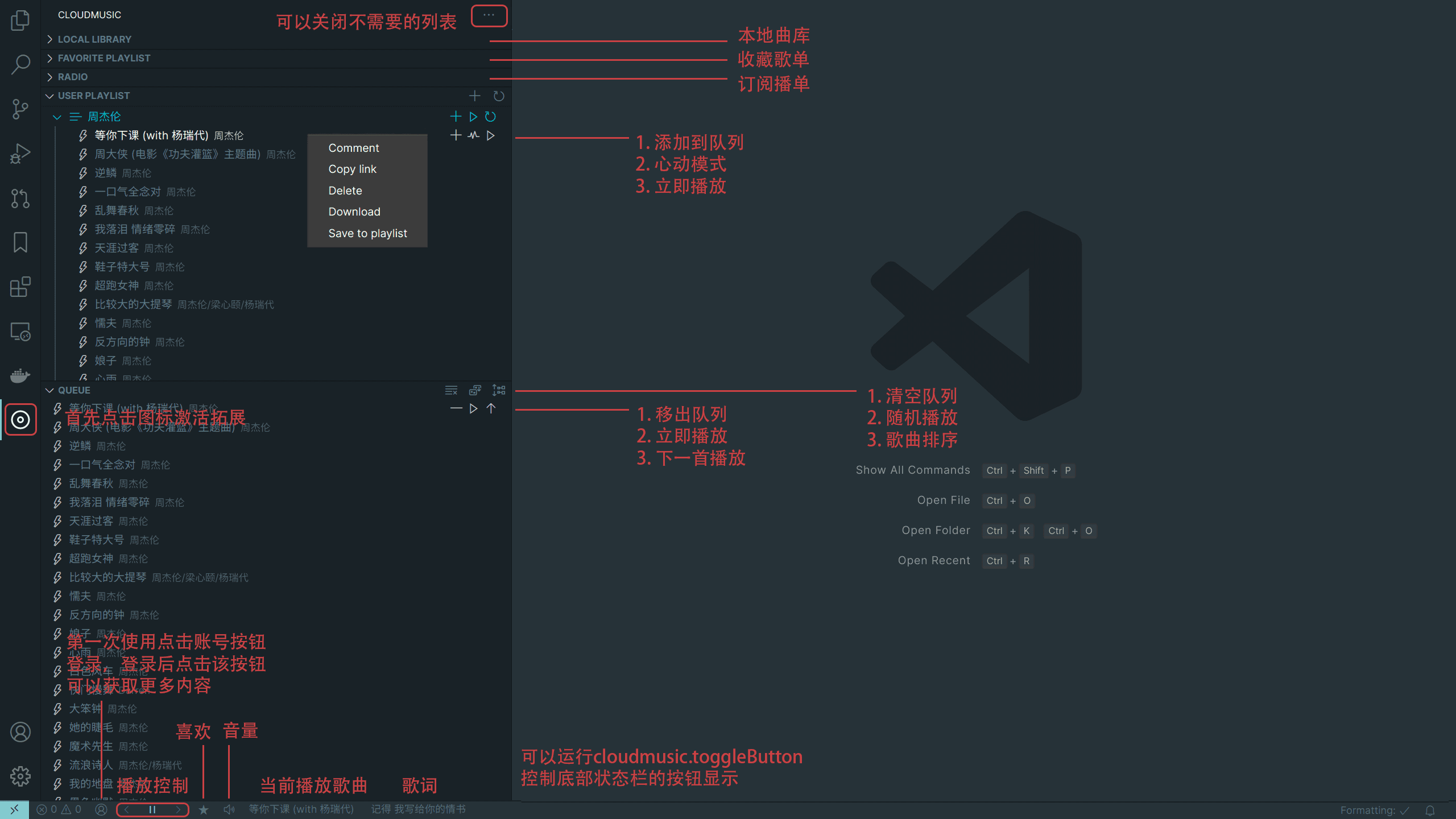The image size is (1456, 819).
Task: Click the refresh/sync icon in USER PLAYLIST
Action: click(x=498, y=95)
